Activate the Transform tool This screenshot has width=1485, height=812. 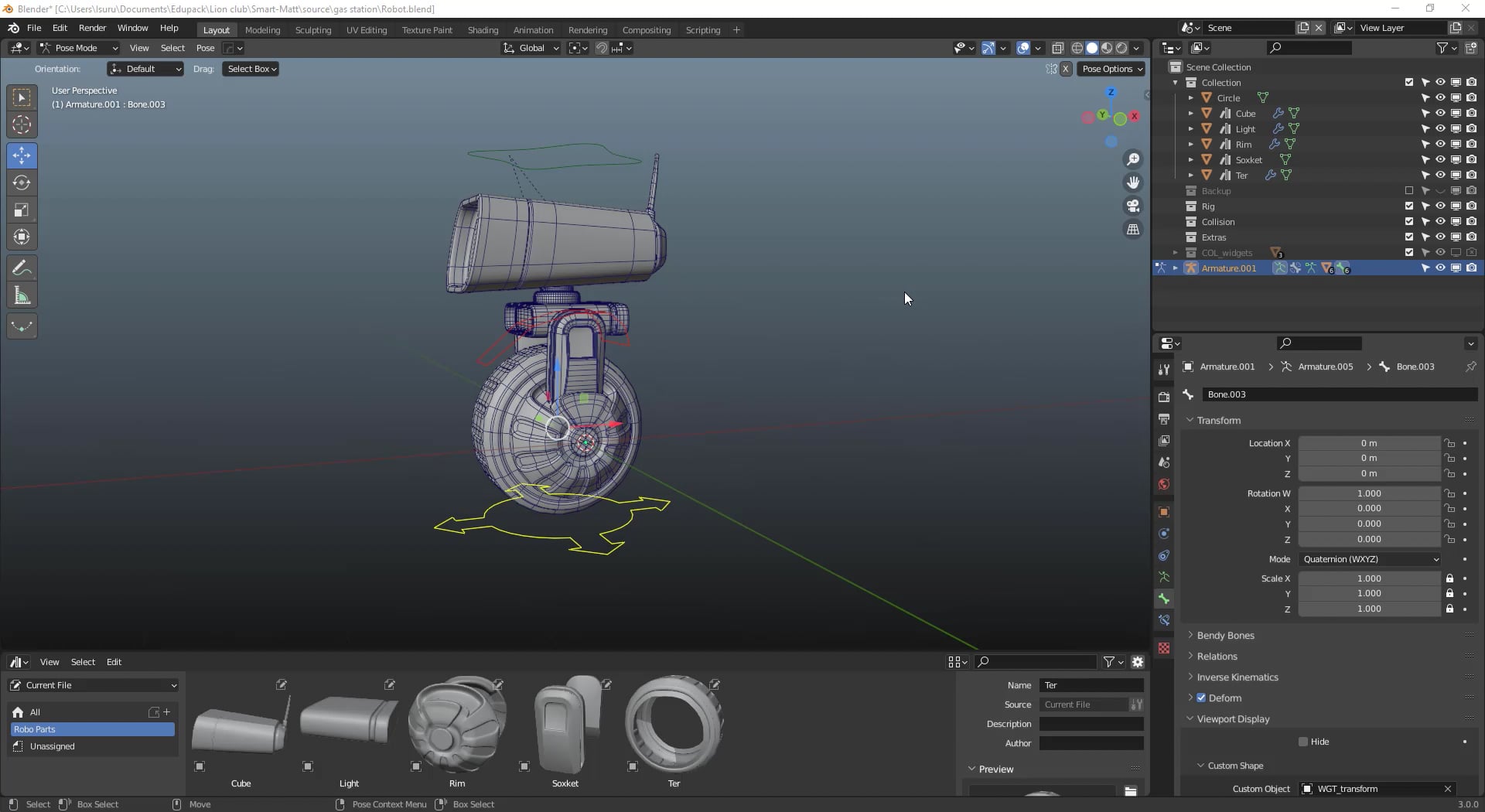[x=22, y=237]
